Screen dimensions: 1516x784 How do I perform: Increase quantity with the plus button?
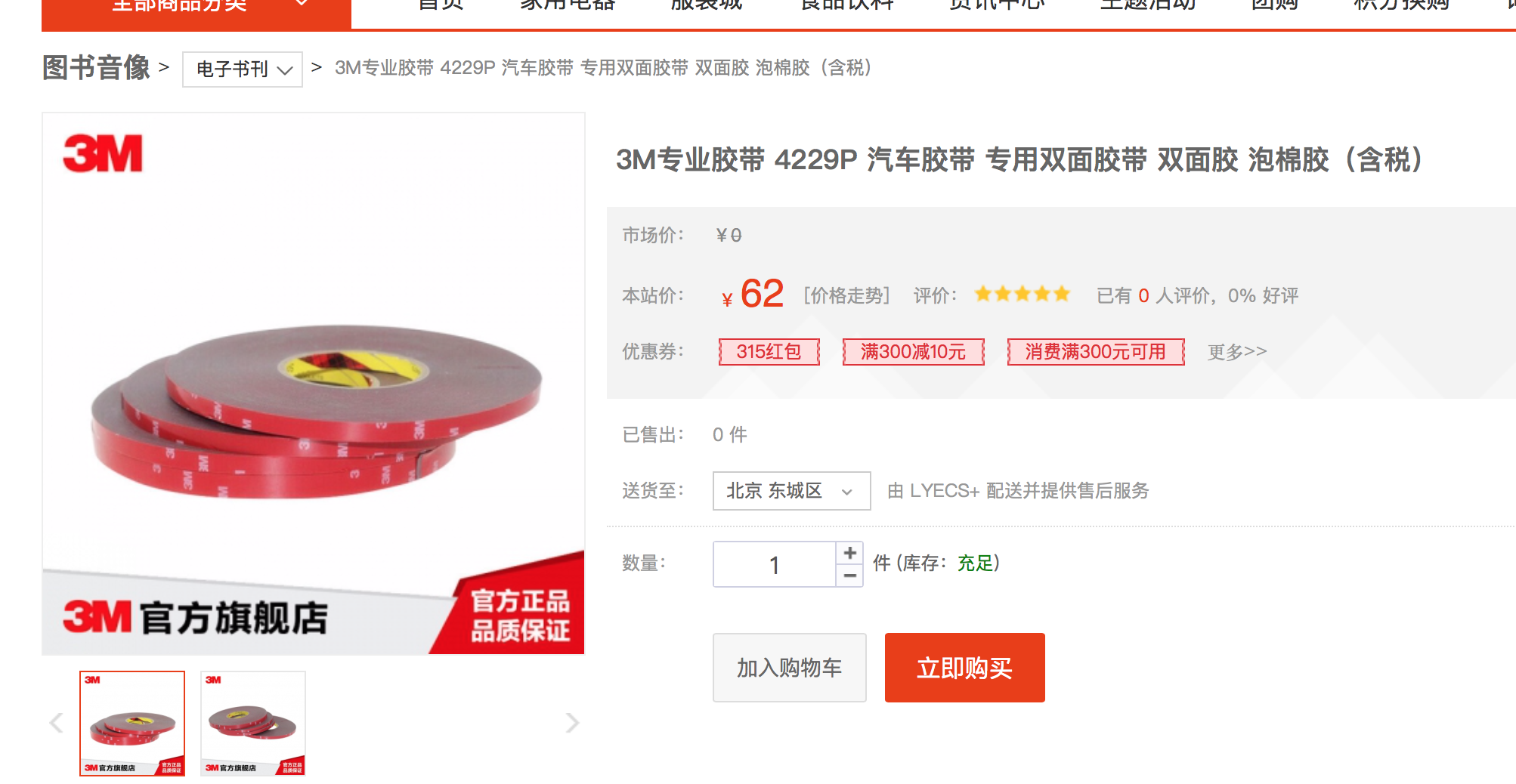coord(849,553)
